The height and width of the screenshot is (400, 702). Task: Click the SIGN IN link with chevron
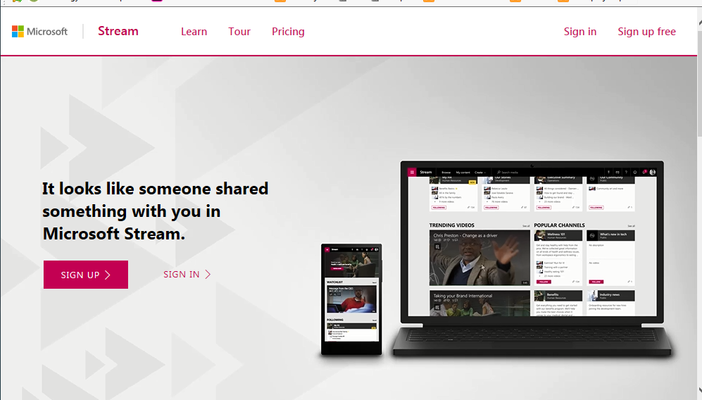(187, 274)
